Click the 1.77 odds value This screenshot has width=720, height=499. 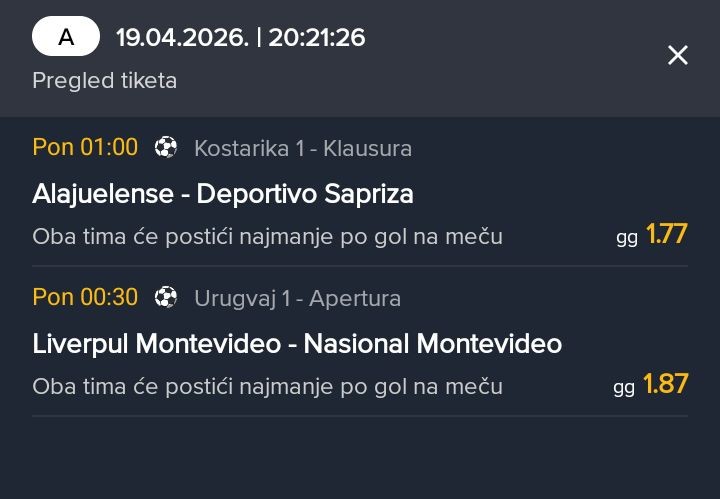pos(666,235)
